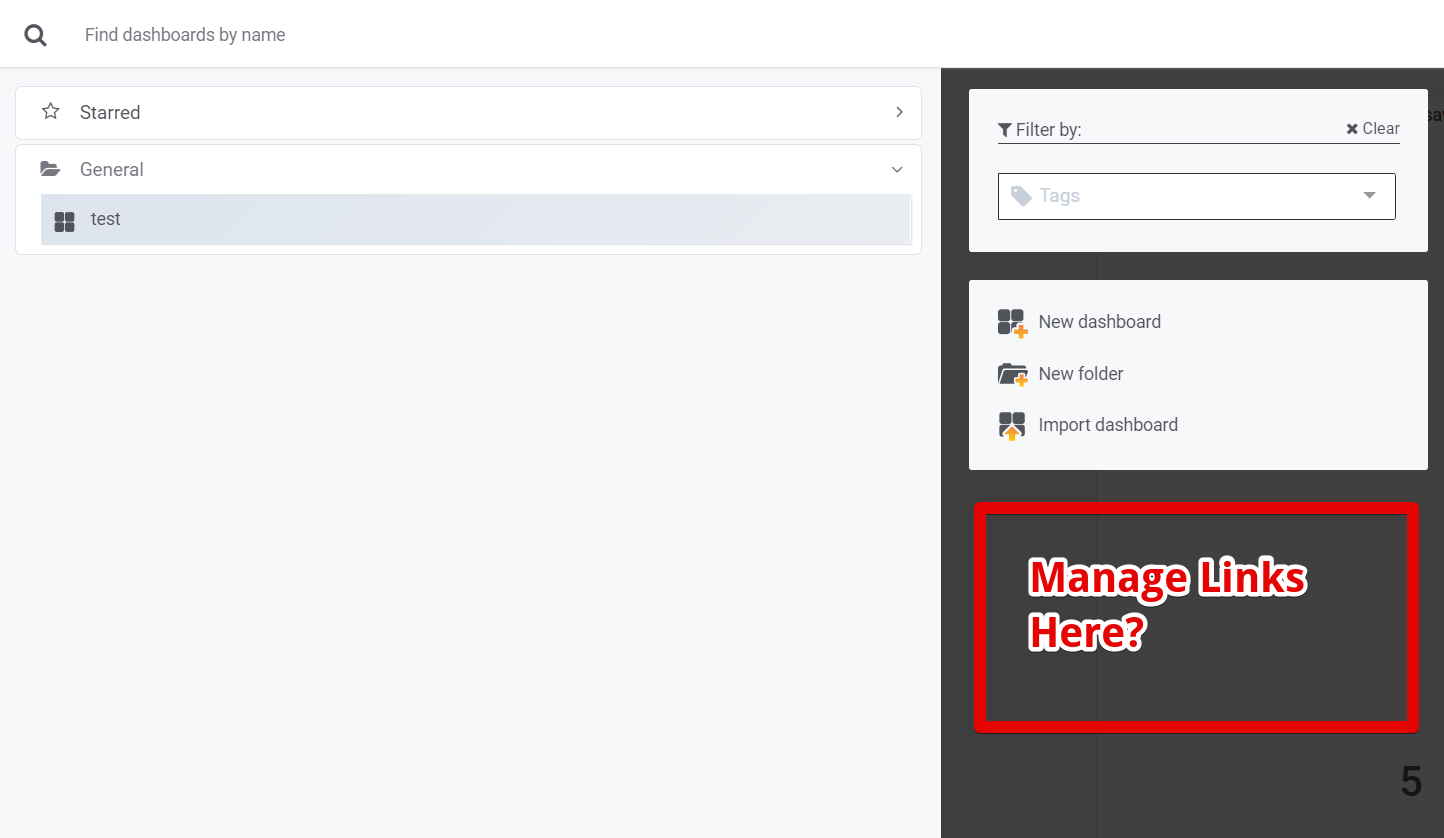Click the search magnifier icon
Screen dimensions: 1444x838
point(36,35)
